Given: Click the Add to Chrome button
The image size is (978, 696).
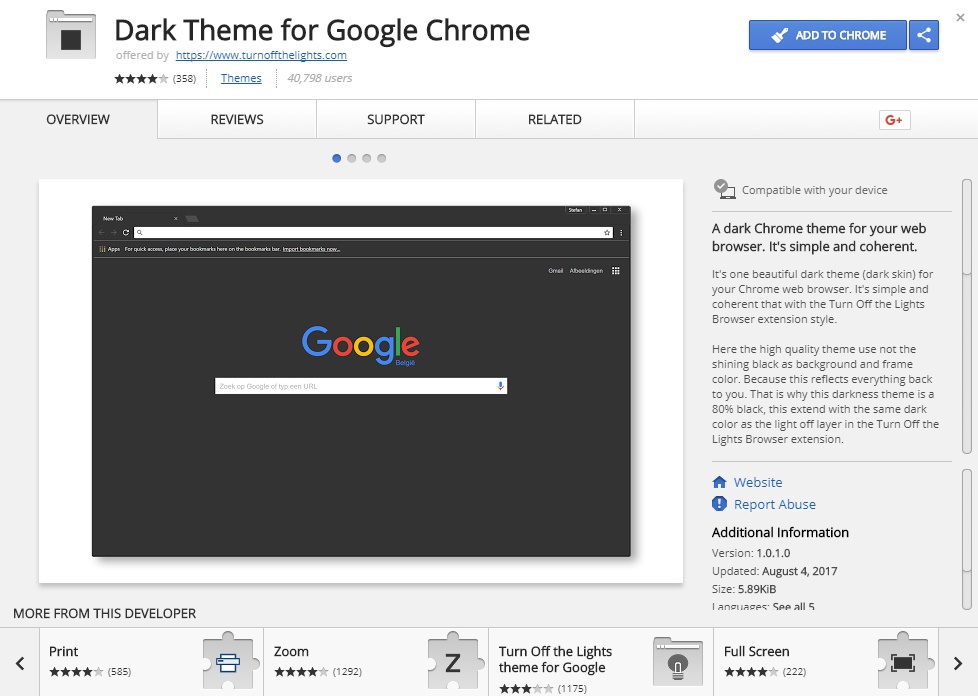Looking at the screenshot, I should pyautogui.click(x=828, y=35).
